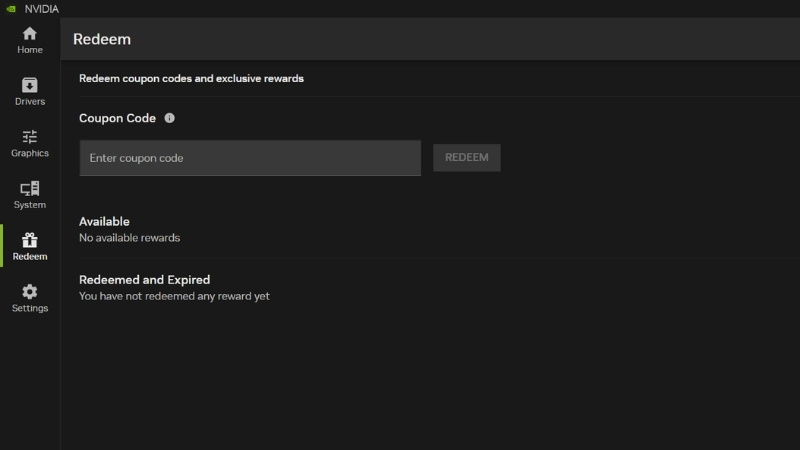Click the System computer icon

30,188
